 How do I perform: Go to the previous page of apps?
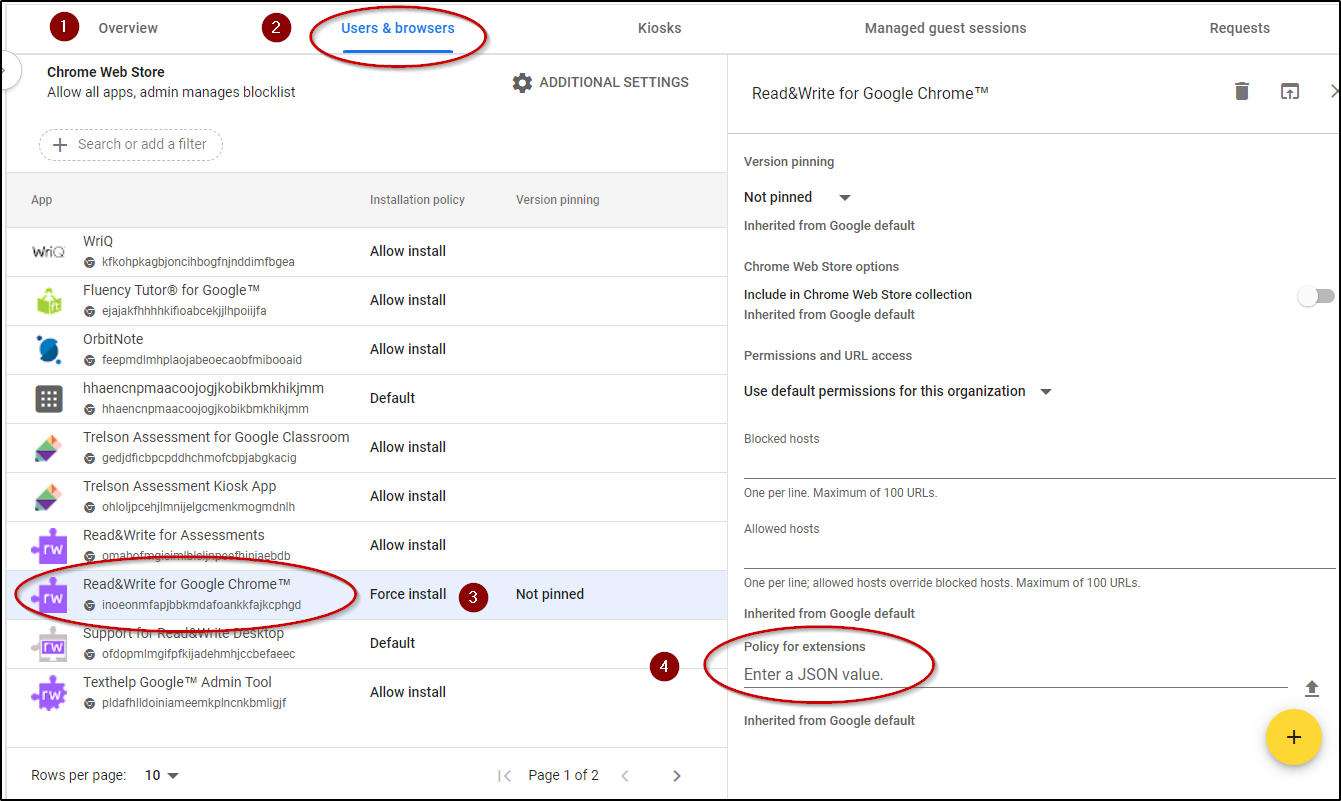point(625,776)
